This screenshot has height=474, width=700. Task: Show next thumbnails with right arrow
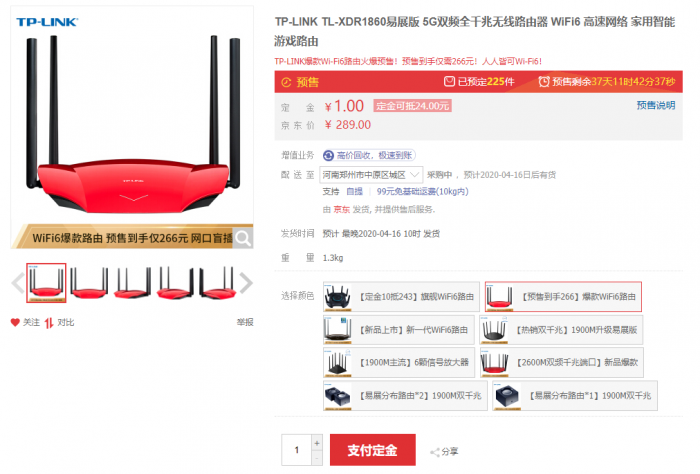coord(246,283)
